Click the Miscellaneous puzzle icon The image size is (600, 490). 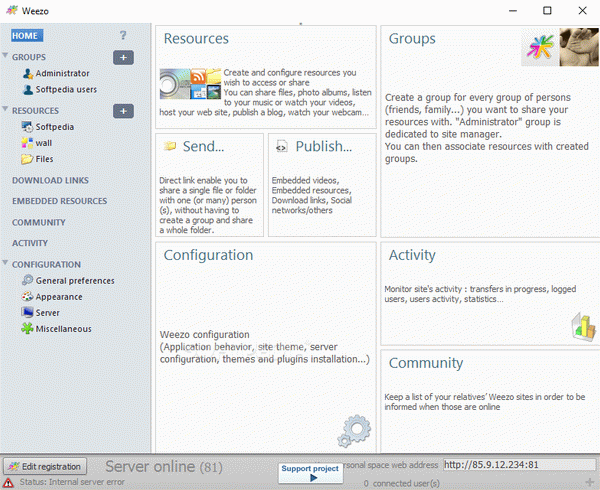tap(27, 329)
